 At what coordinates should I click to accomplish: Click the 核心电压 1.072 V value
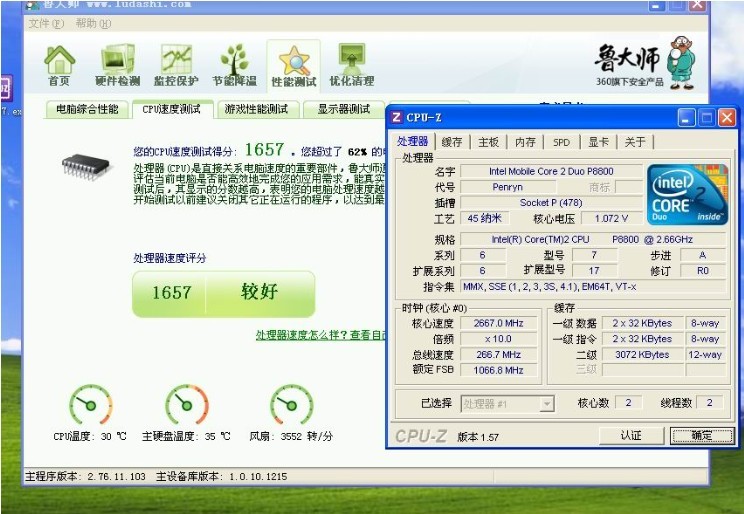pyautogui.click(x=611, y=218)
